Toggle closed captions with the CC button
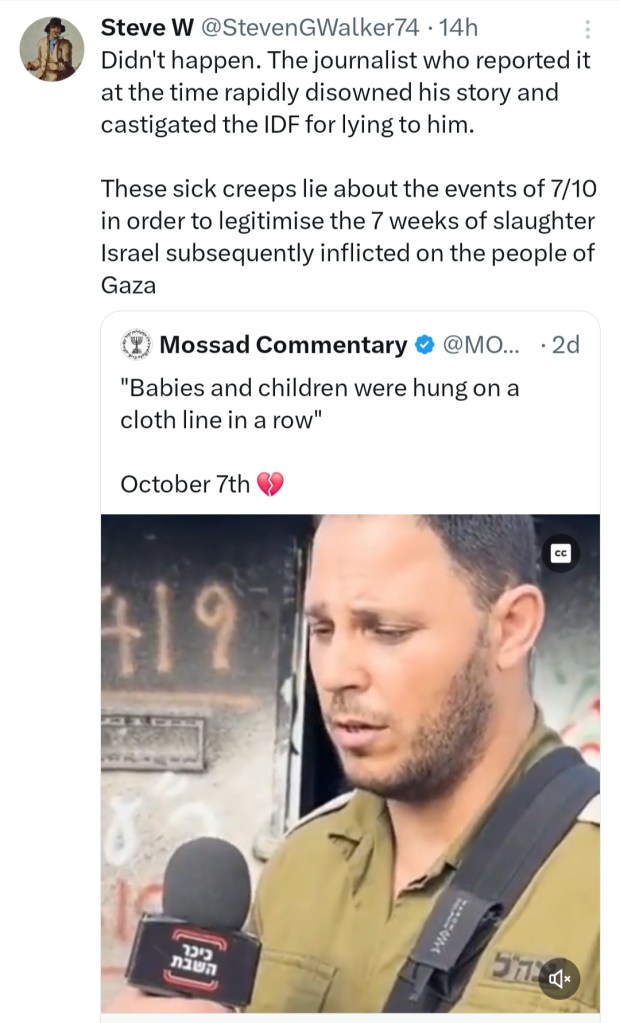Screen dimensions: 620x1023 coord(561,554)
